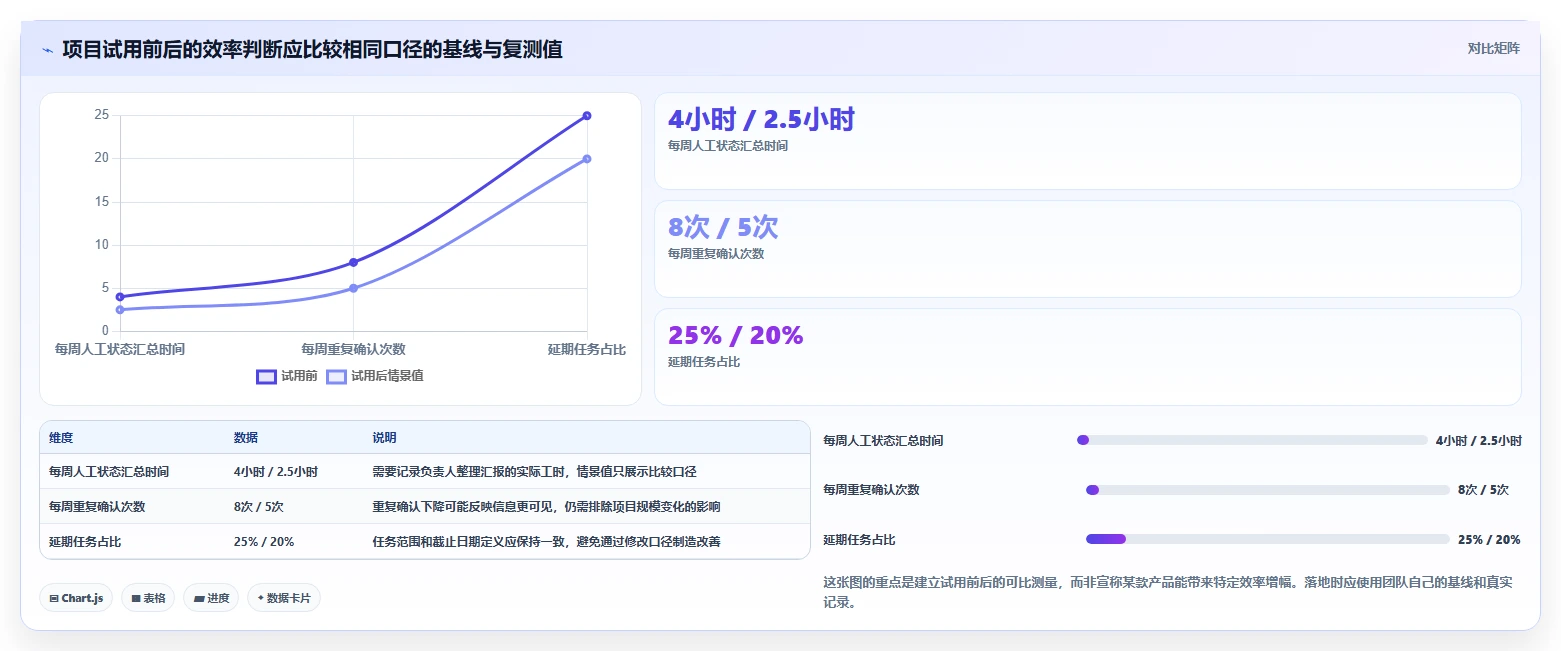This screenshot has width=1561, height=651.
Task: Select the 试用后 point at value 2.5
Action: click(120, 310)
